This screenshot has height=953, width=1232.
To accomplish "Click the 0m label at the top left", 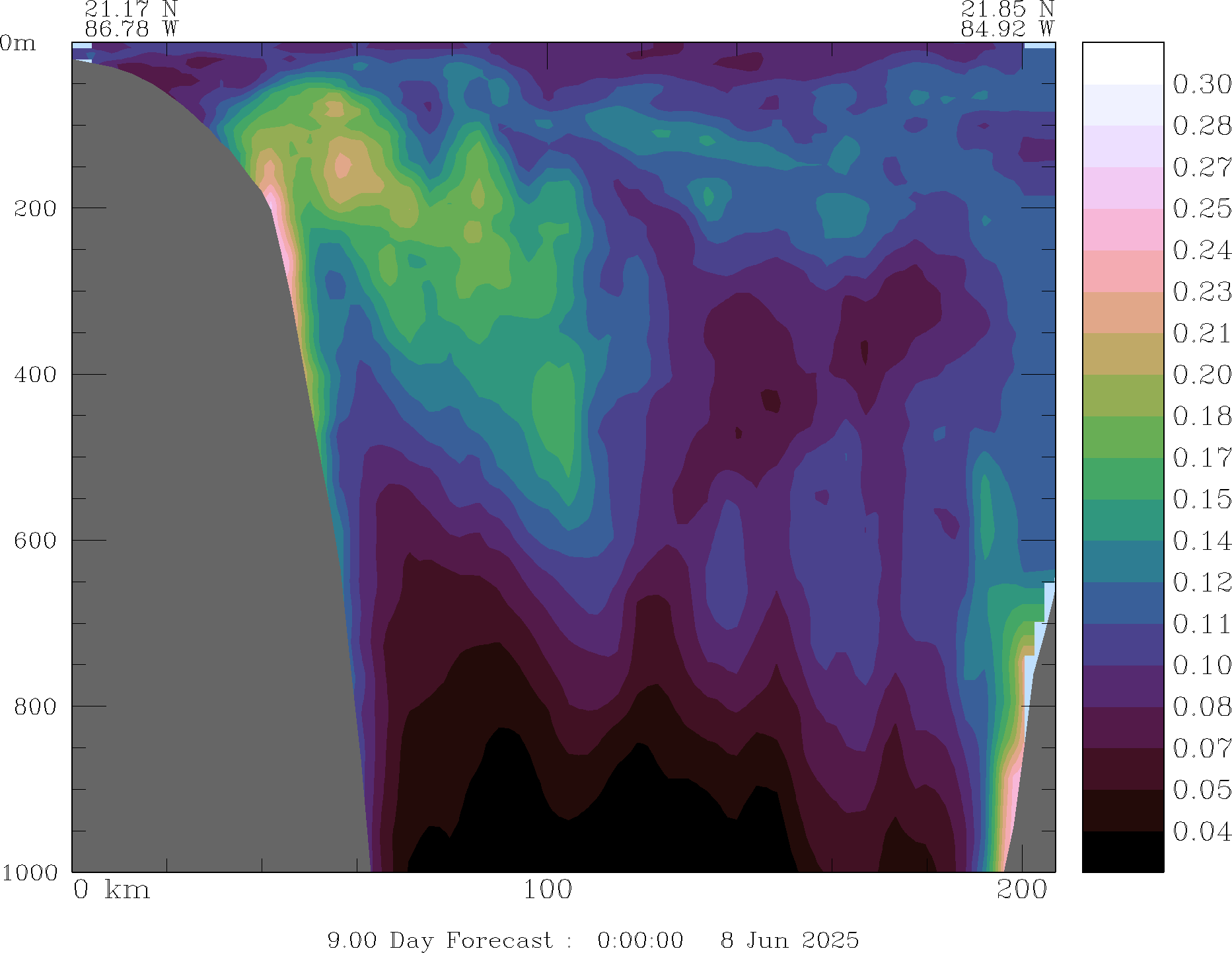I will click(18, 43).
